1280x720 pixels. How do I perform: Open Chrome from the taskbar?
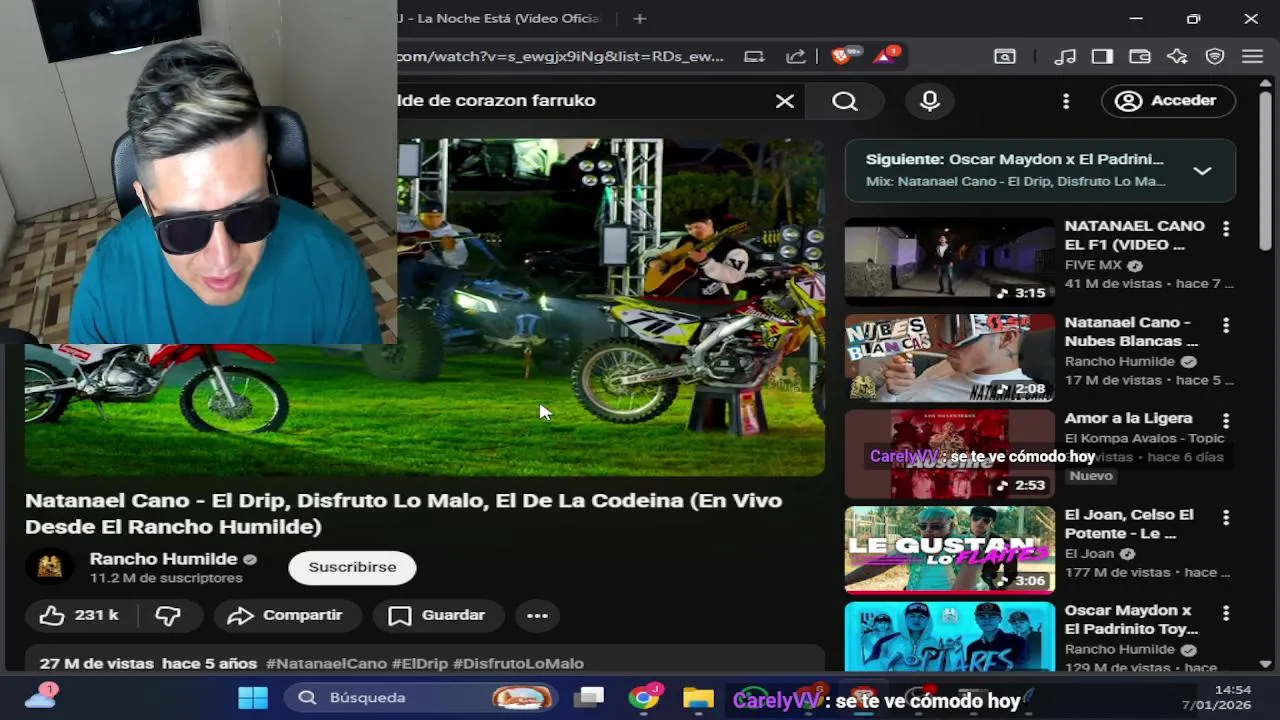[x=644, y=697]
